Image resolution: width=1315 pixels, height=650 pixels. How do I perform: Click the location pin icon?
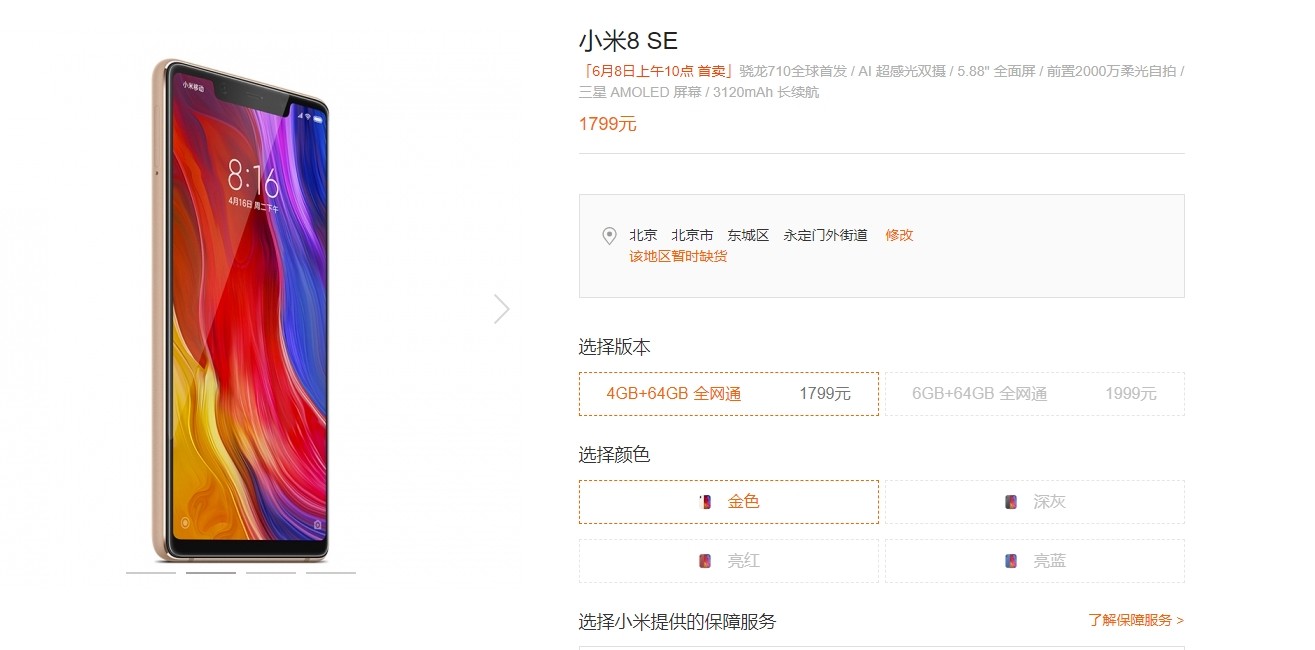(x=609, y=236)
